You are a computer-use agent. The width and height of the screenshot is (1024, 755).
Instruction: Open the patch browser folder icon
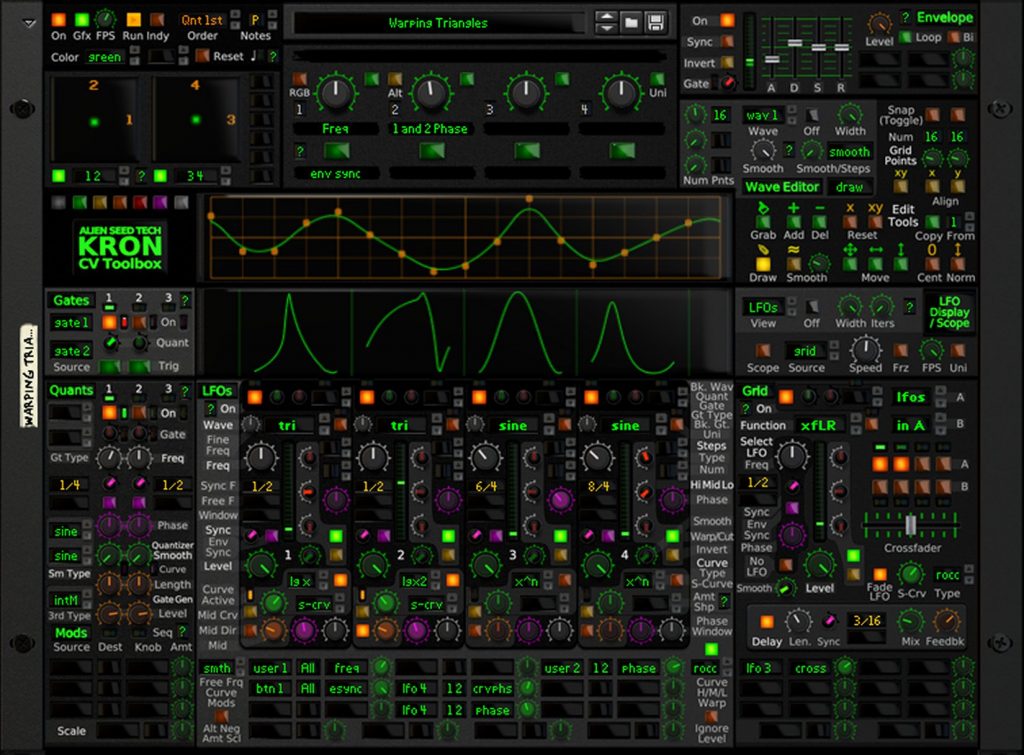pos(631,22)
